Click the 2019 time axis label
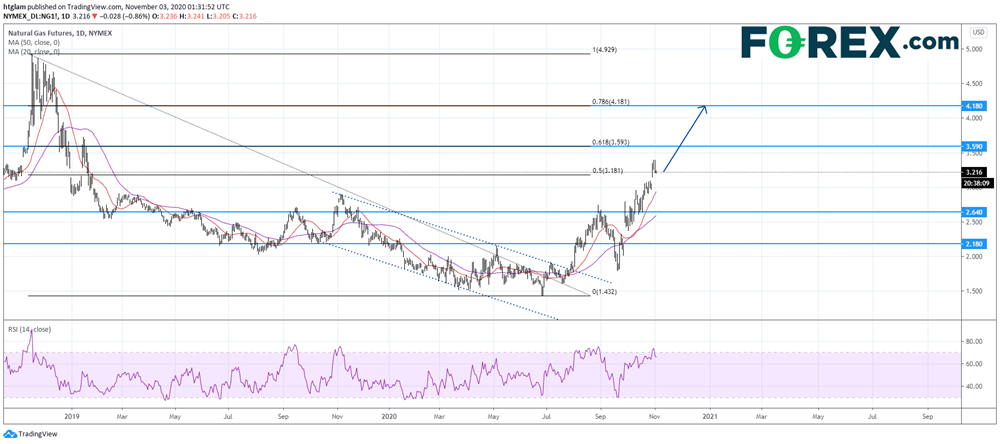The image size is (1000, 444). coord(71,415)
